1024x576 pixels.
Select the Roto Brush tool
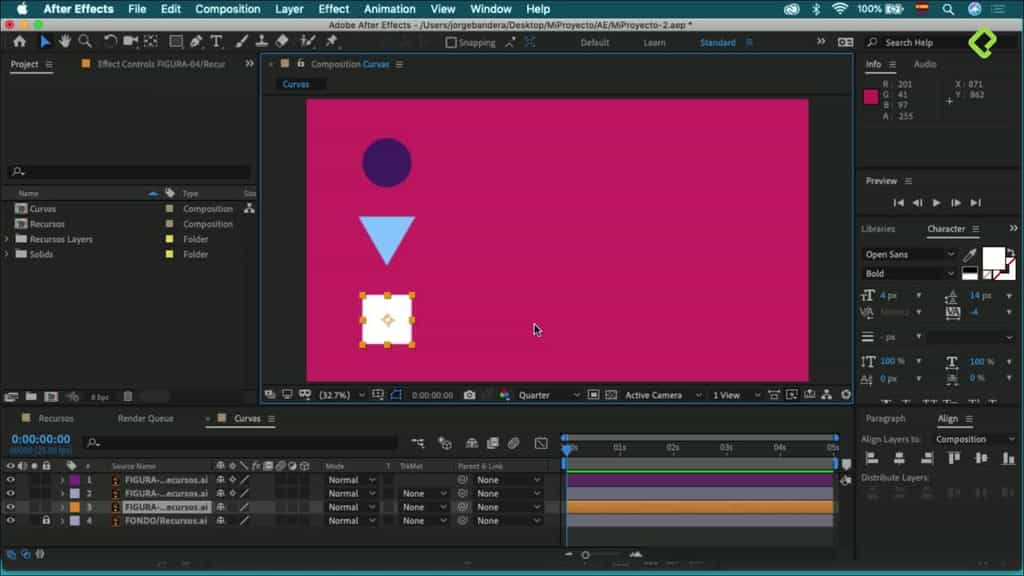click(308, 42)
